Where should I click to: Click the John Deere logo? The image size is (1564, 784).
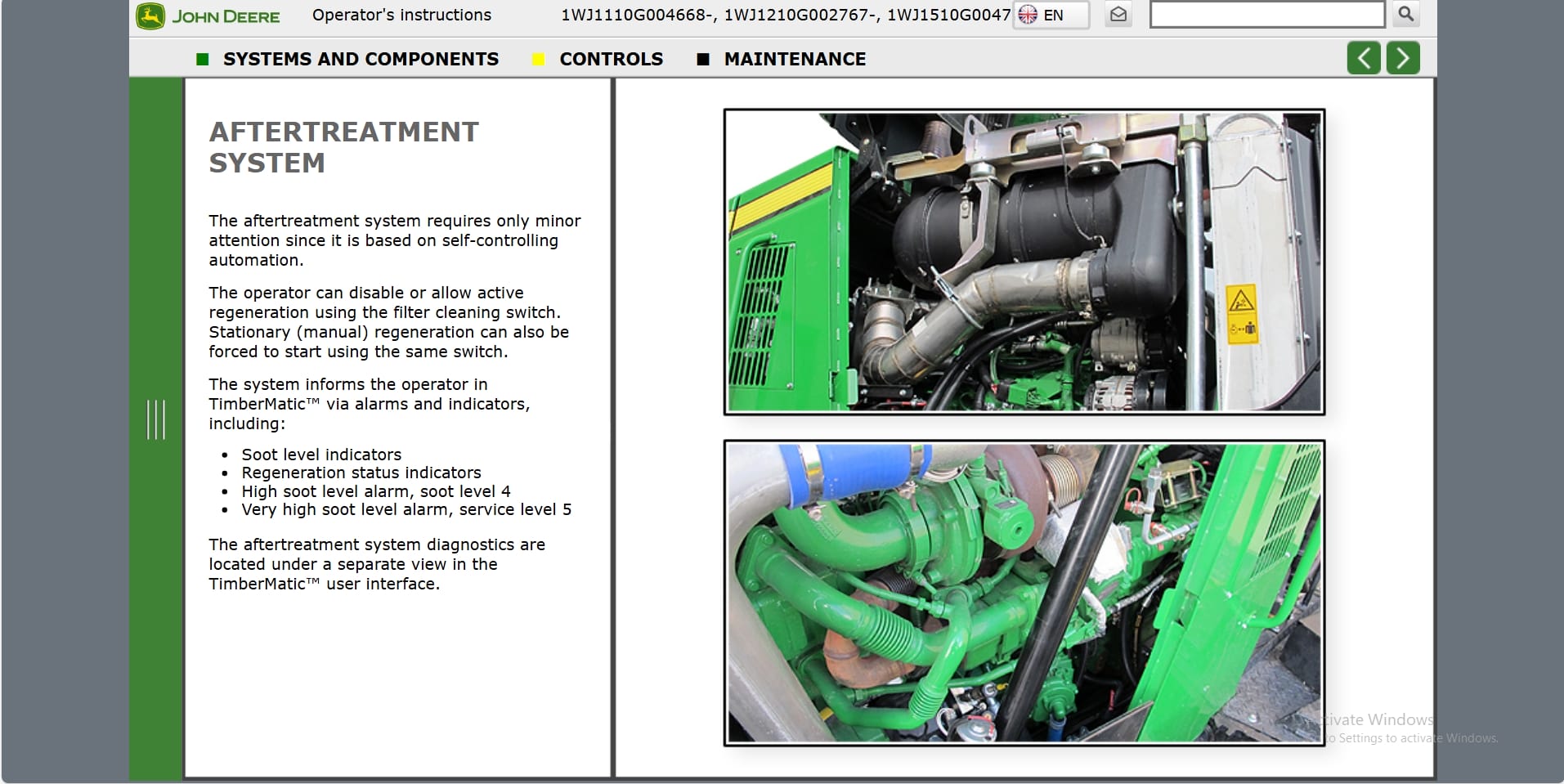point(208,16)
